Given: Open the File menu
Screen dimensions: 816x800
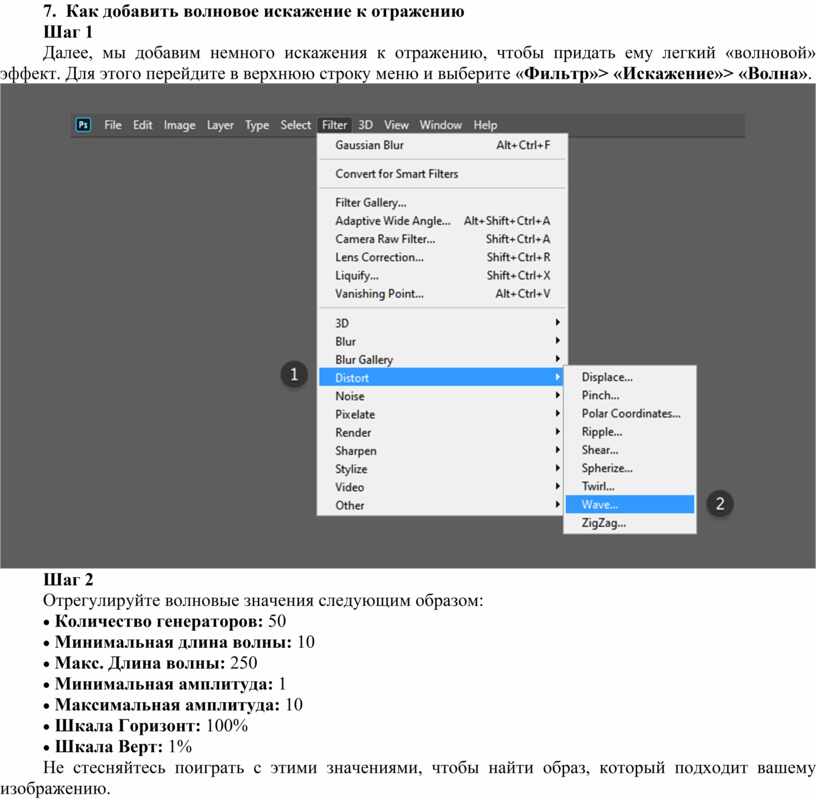Looking at the screenshot, I should coord(113,125).
